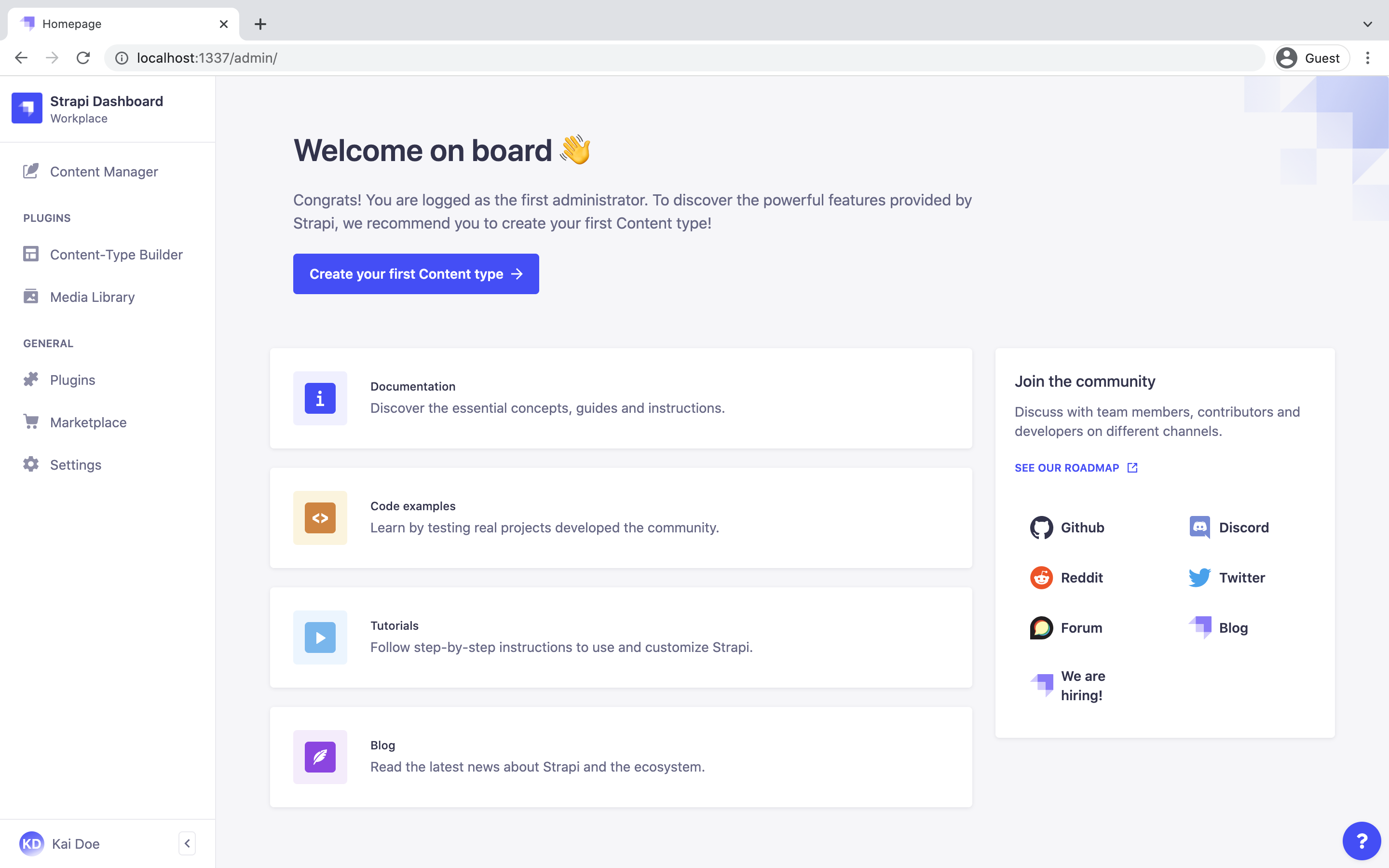Click "Create your first Content type"
Viewport: 1389px width, 868px height.
[x=416, y=274]
